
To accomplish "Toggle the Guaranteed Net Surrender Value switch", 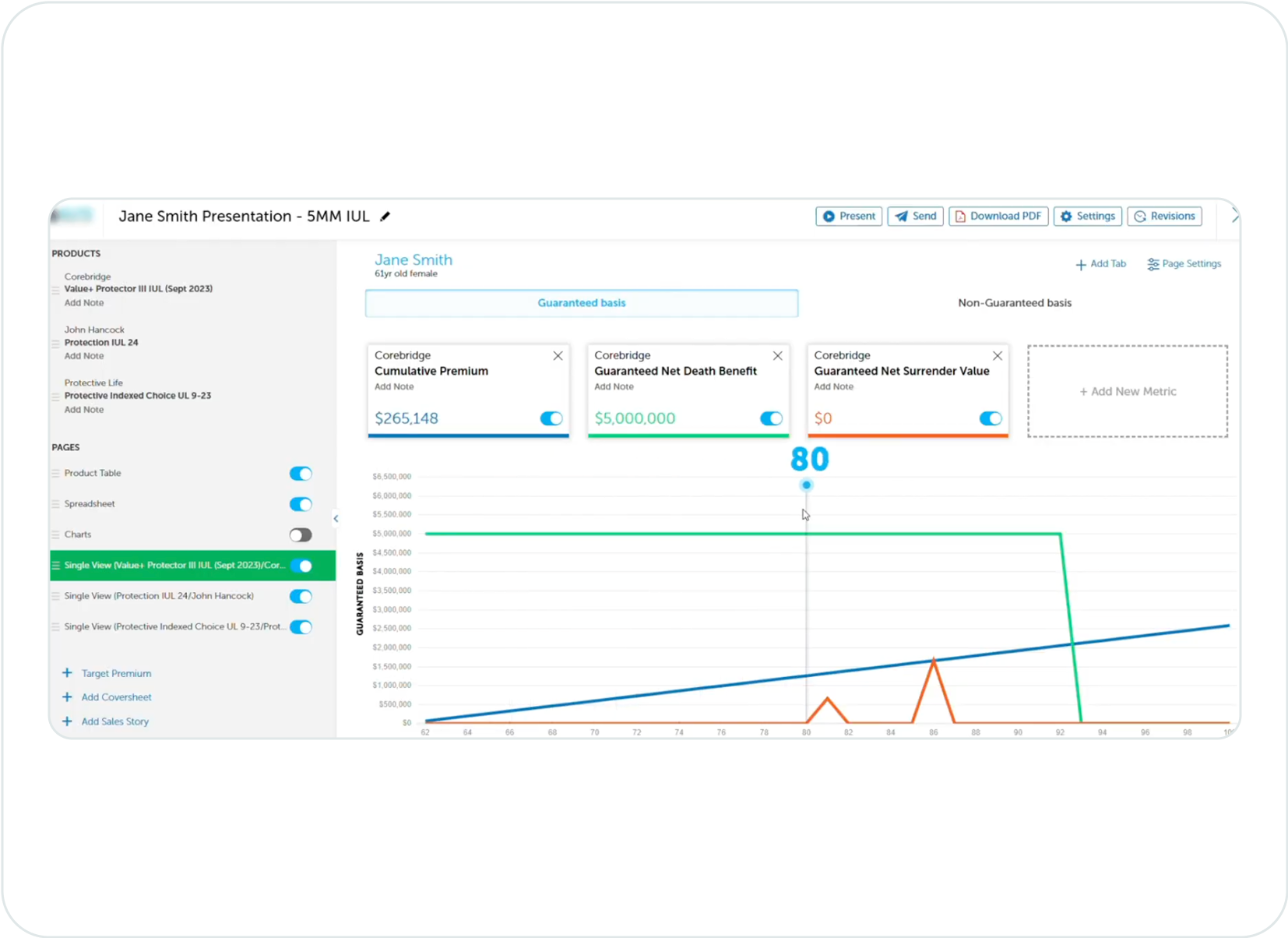I will (x=990, y=418).
